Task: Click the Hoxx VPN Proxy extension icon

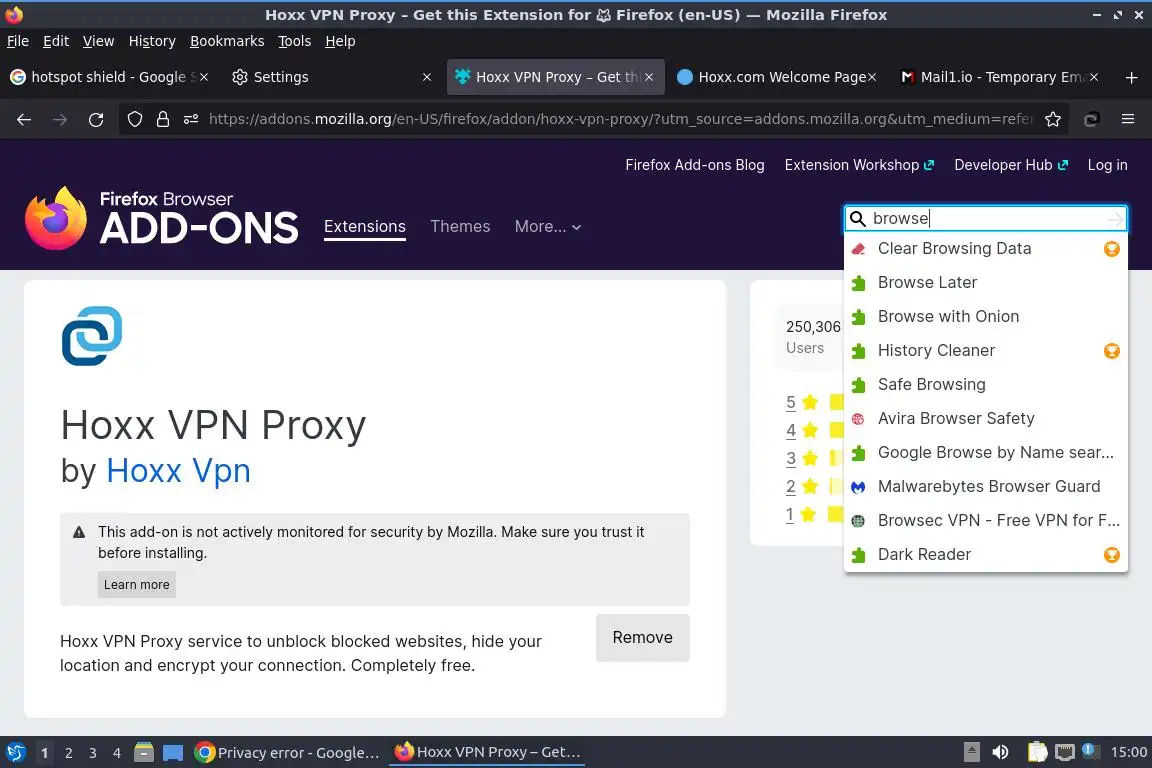Action: pos(92,336)
